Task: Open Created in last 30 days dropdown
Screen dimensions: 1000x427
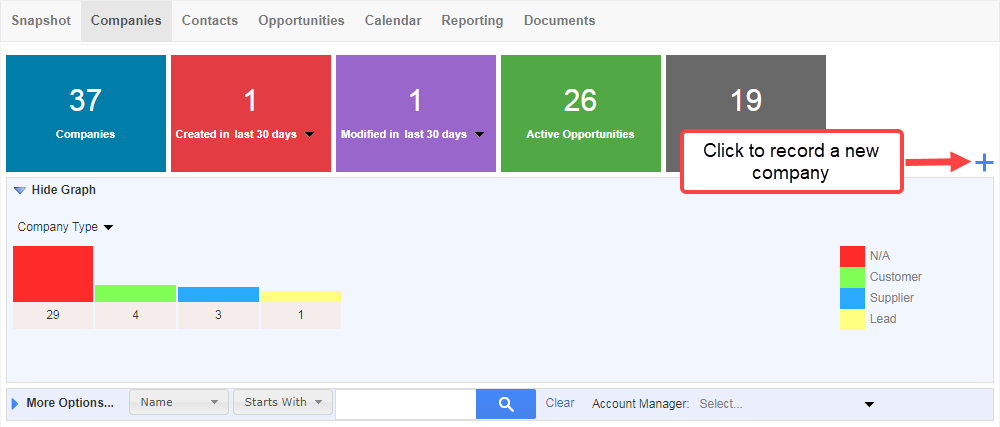Action: (309, 134)
